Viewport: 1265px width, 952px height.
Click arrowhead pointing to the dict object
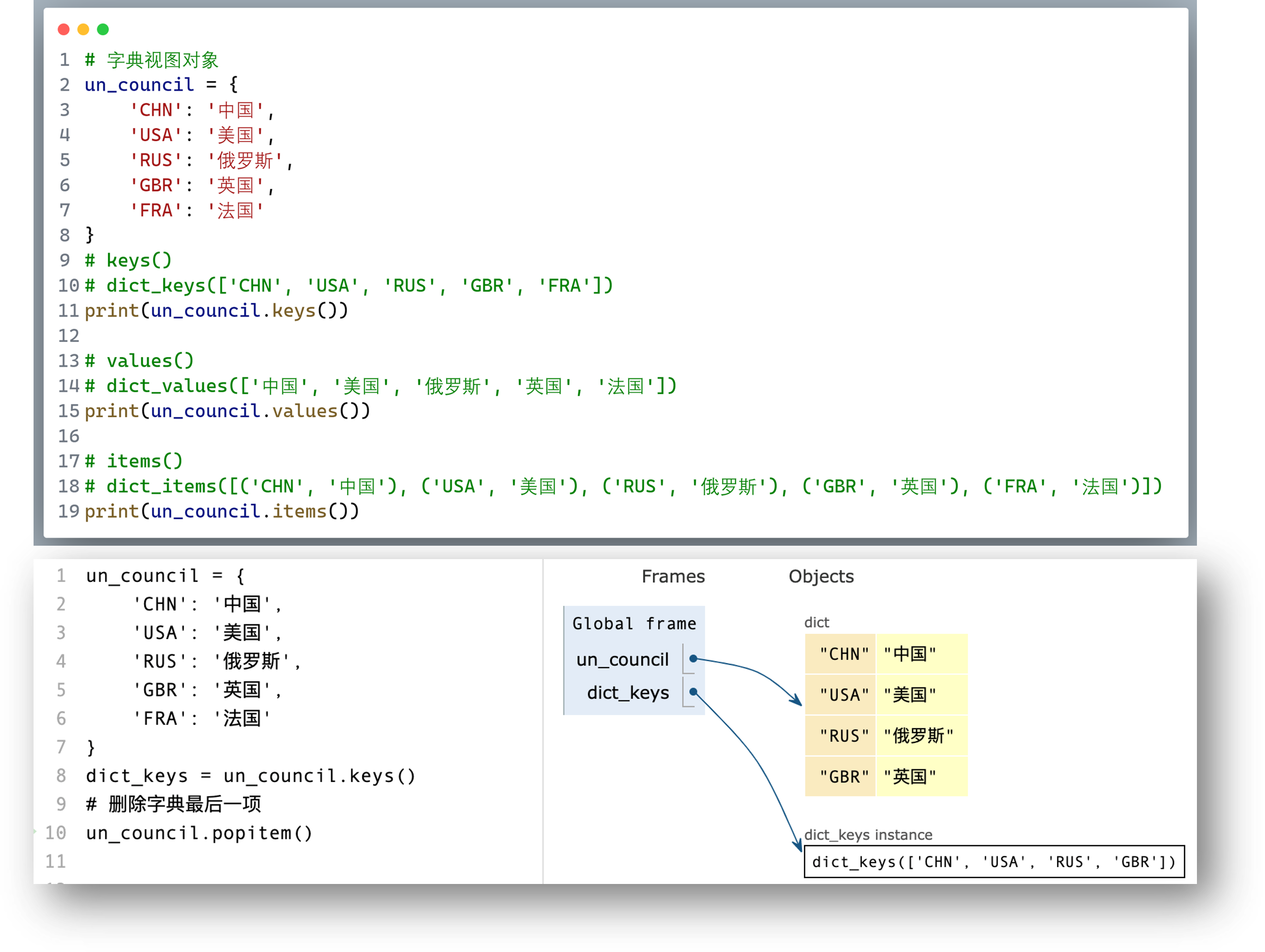point(797,701)
